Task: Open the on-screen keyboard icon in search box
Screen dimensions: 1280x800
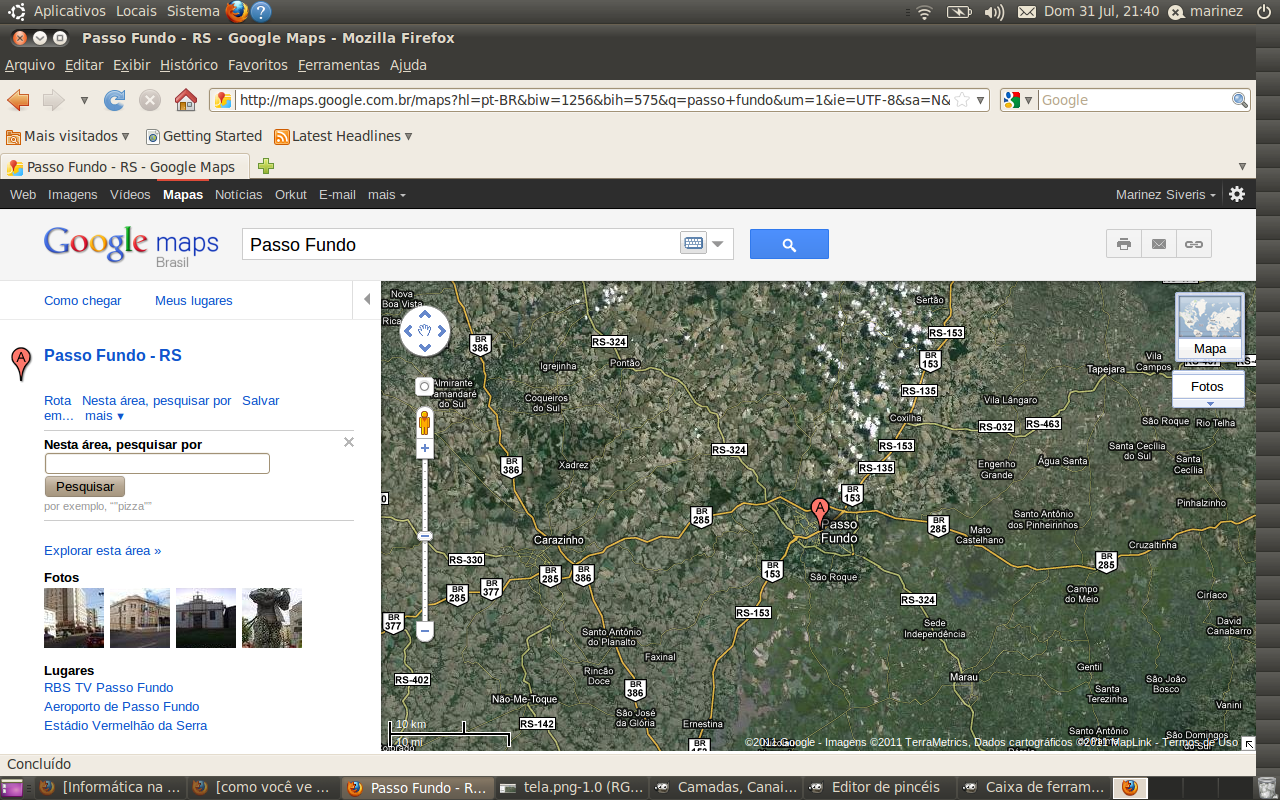Action: 693,243
